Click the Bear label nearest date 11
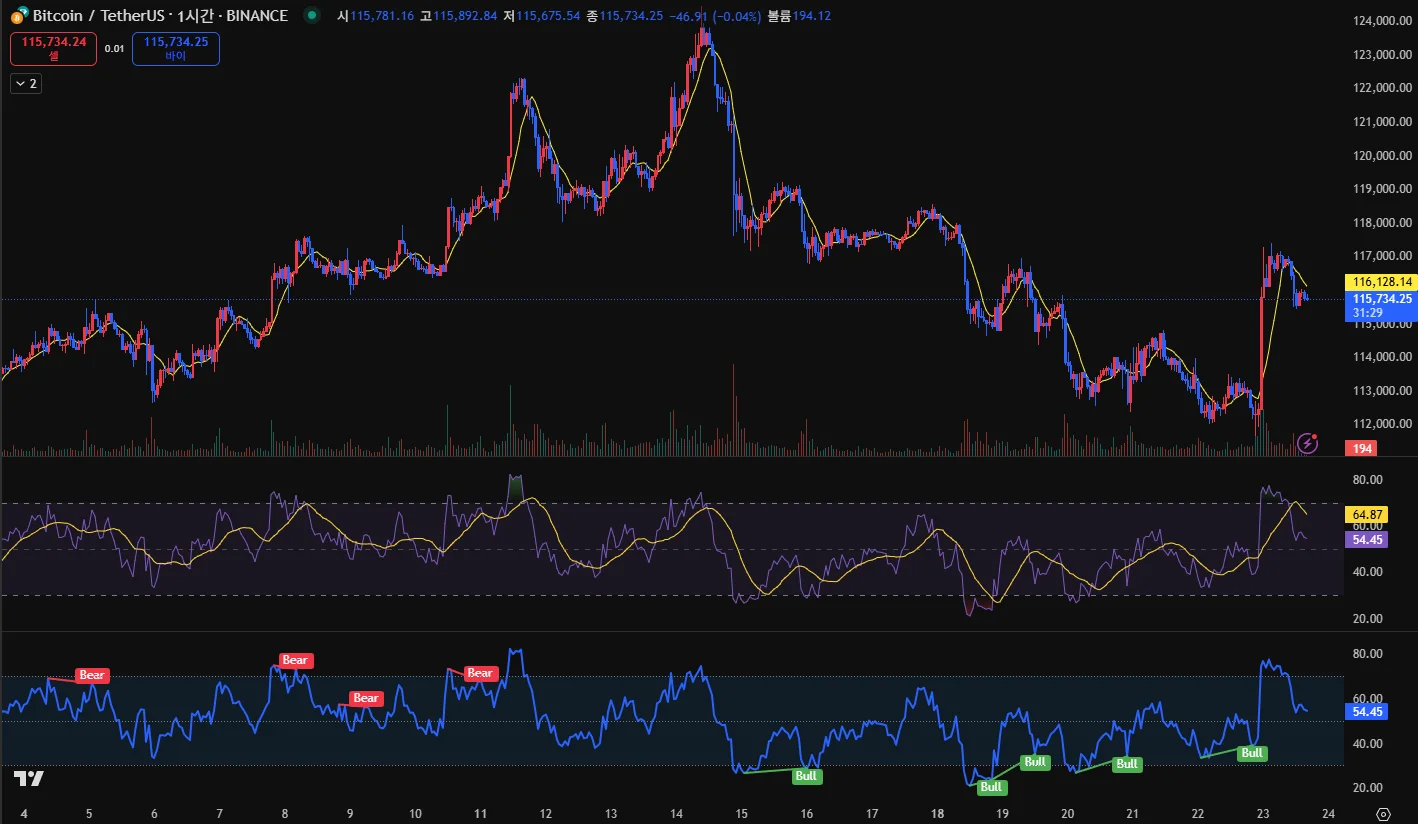The width and height of the screenshot is (1418, 824). (481, 673)
